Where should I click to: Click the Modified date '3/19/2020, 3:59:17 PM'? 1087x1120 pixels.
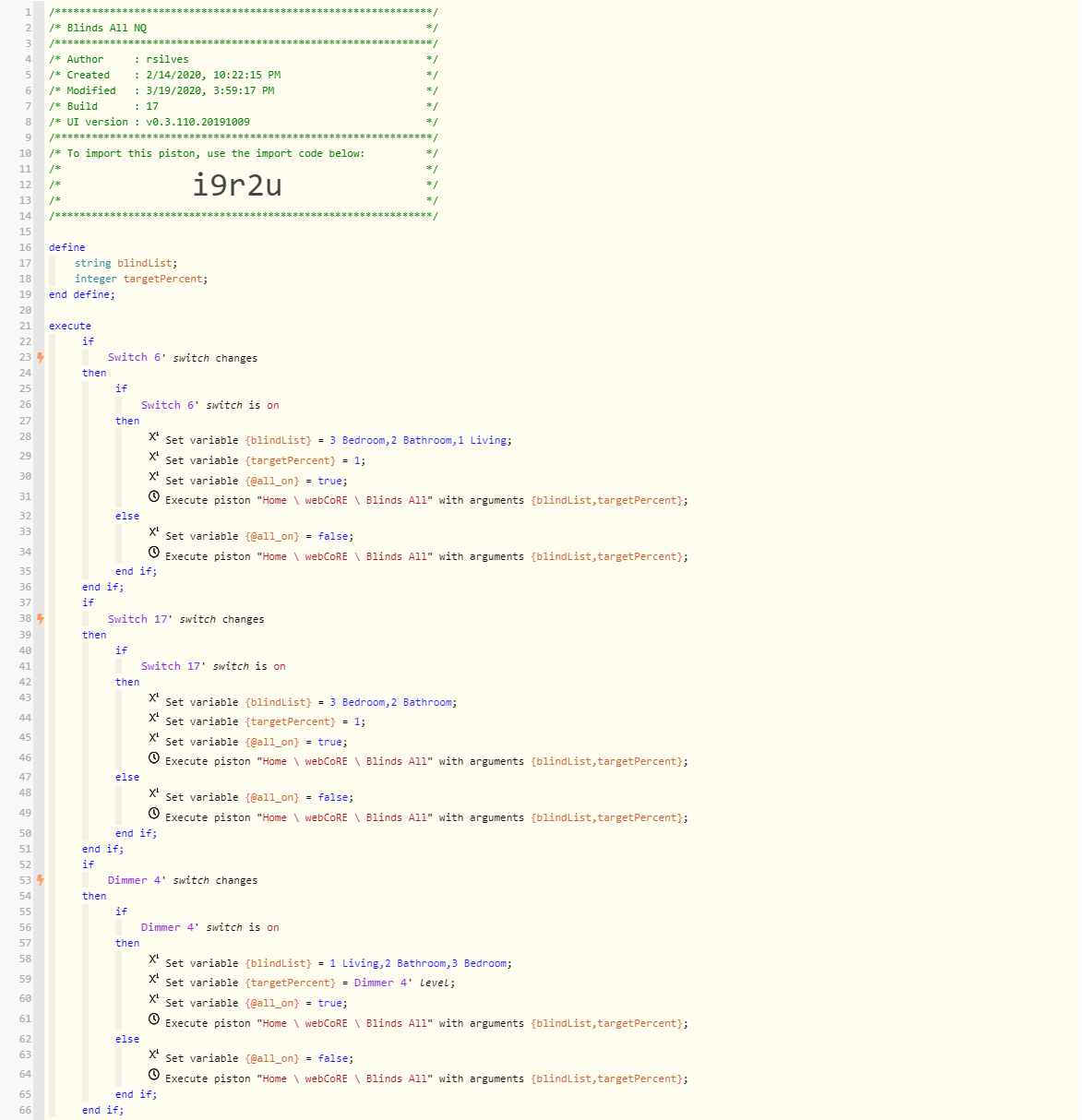(x=210, y=90)
